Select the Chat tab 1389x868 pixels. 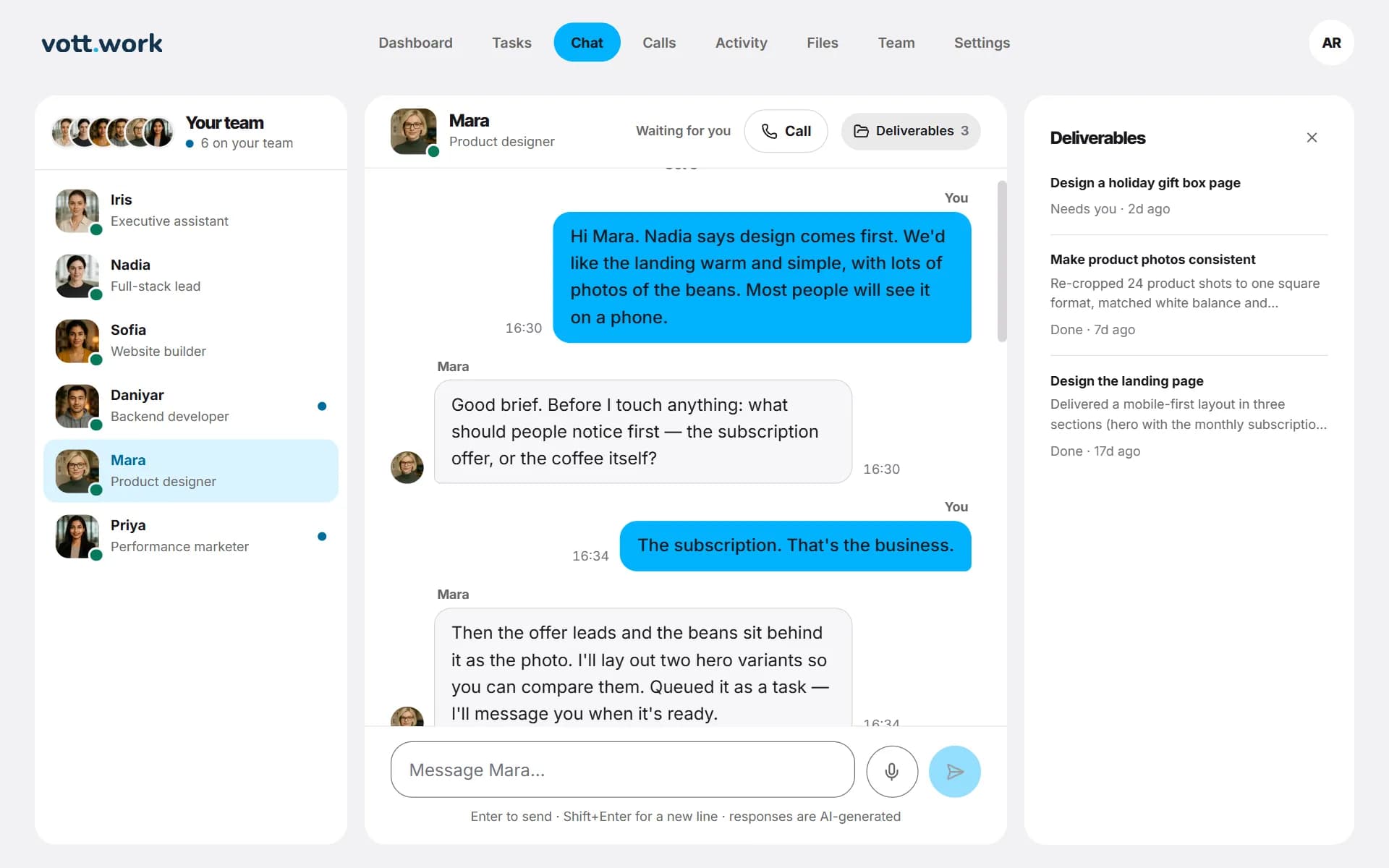(x=587, y=43)
